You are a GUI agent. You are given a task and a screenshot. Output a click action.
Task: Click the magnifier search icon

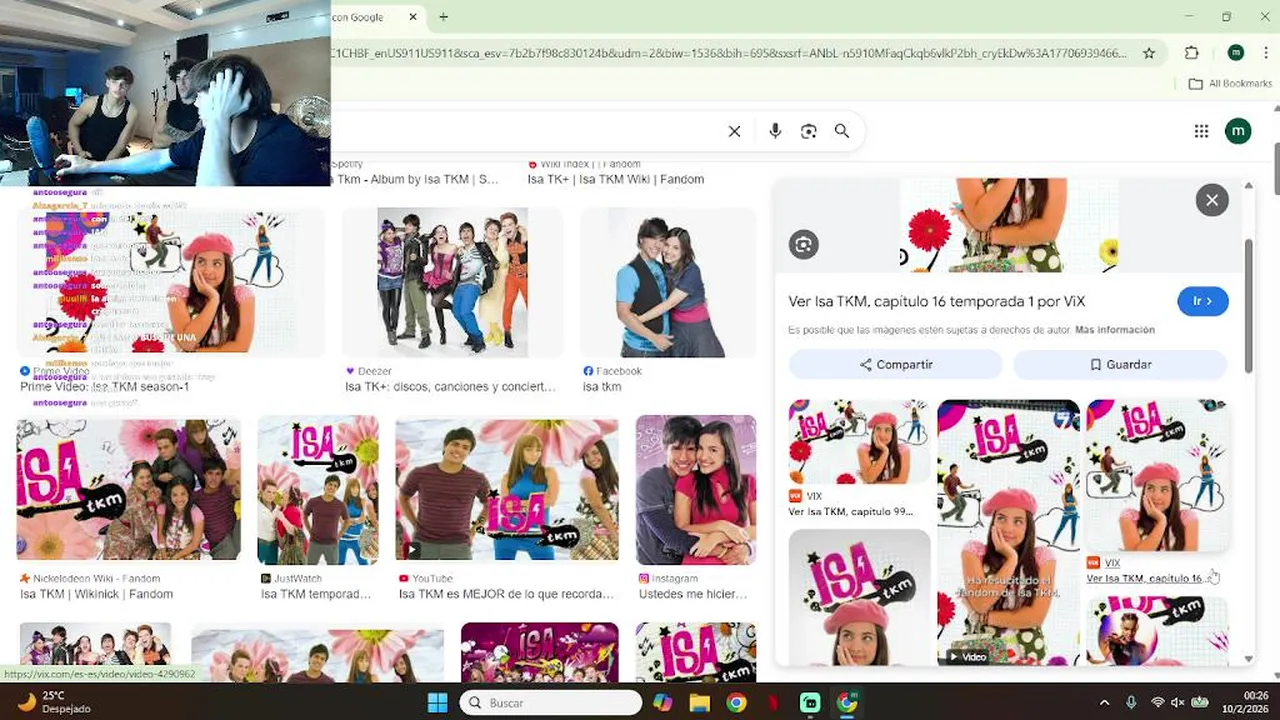click(842, 131)
